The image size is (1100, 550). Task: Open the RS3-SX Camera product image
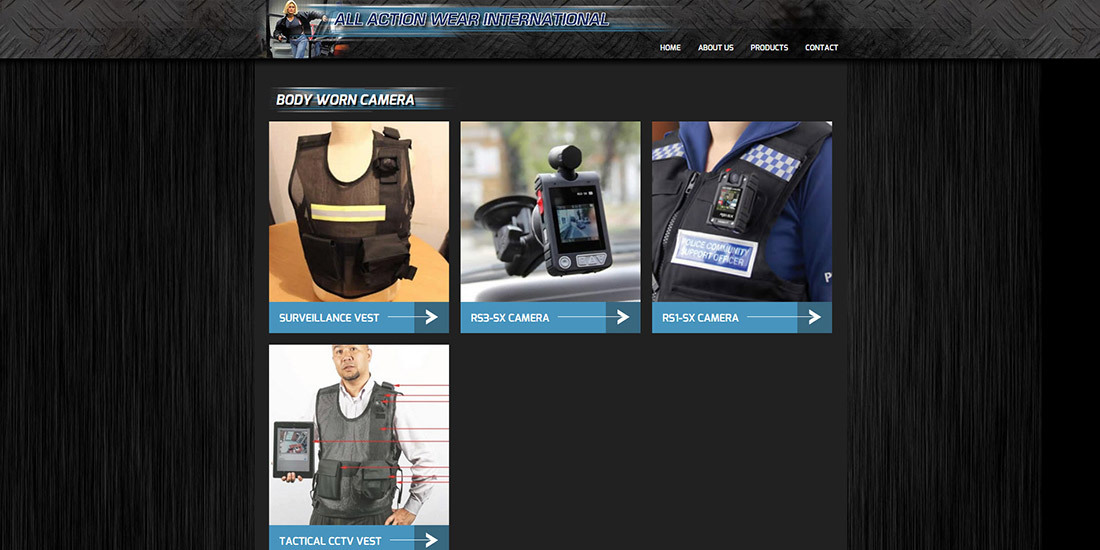click(x=551, y=212)
